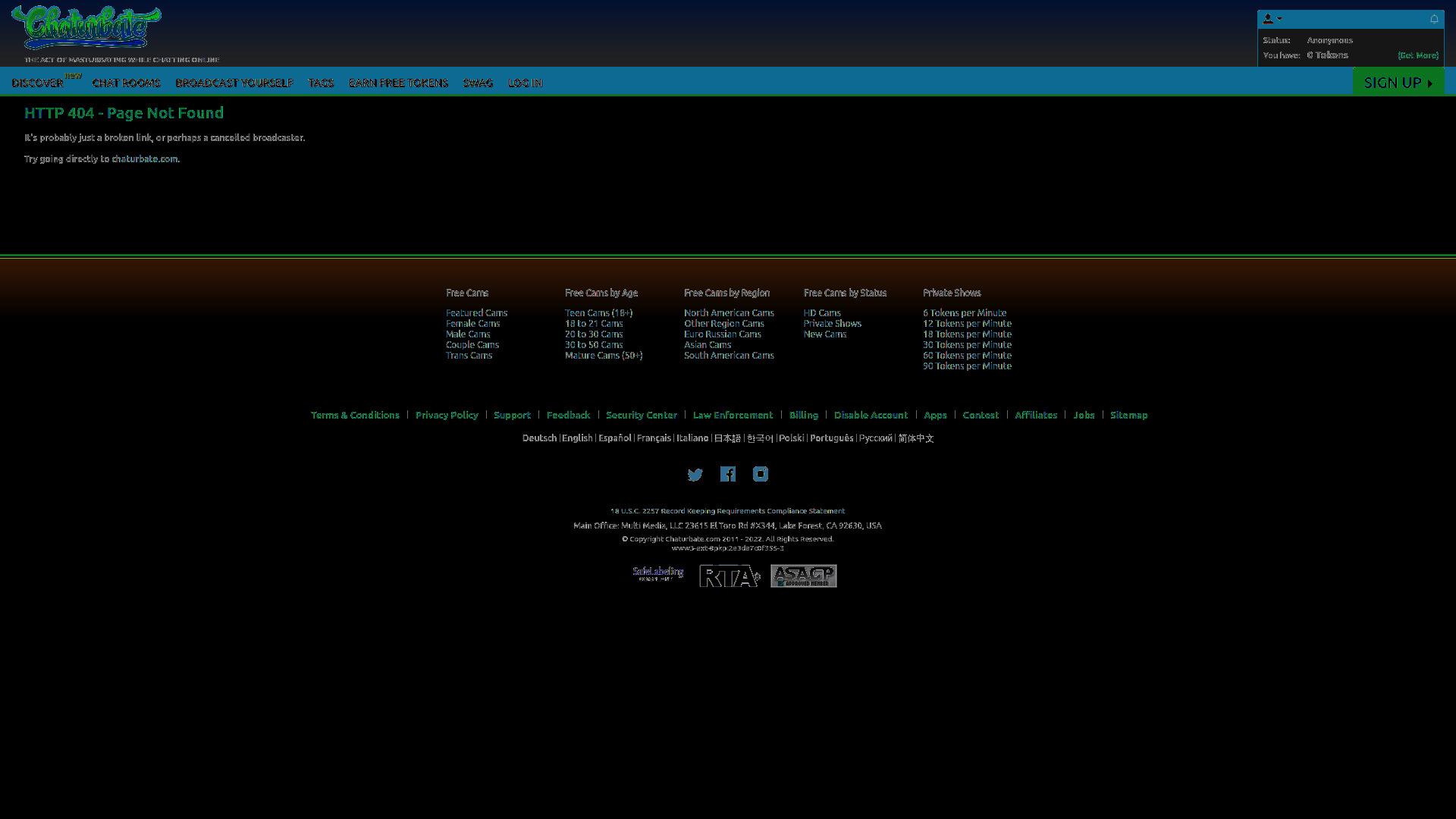
Task: Open Trans Cams footer link
Action: click(x=469, y=355)
